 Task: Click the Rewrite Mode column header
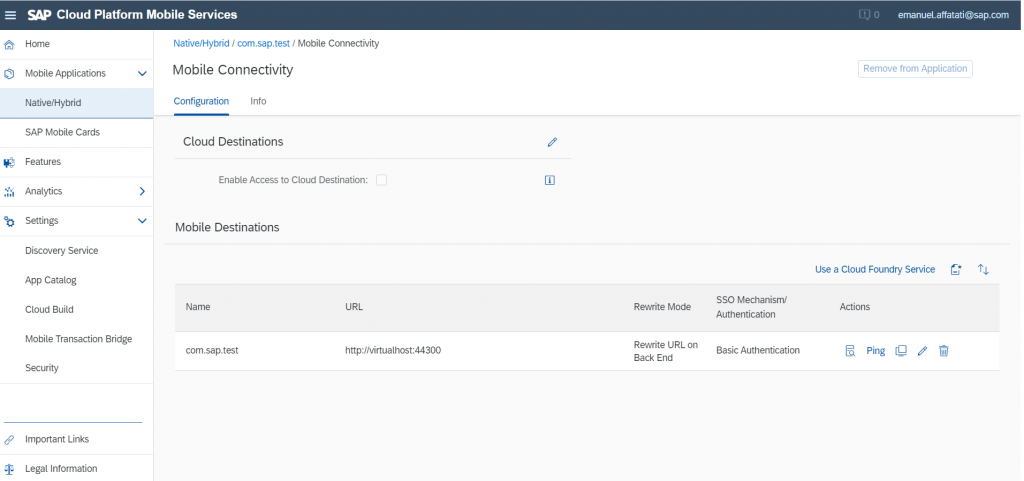point(662,307)
